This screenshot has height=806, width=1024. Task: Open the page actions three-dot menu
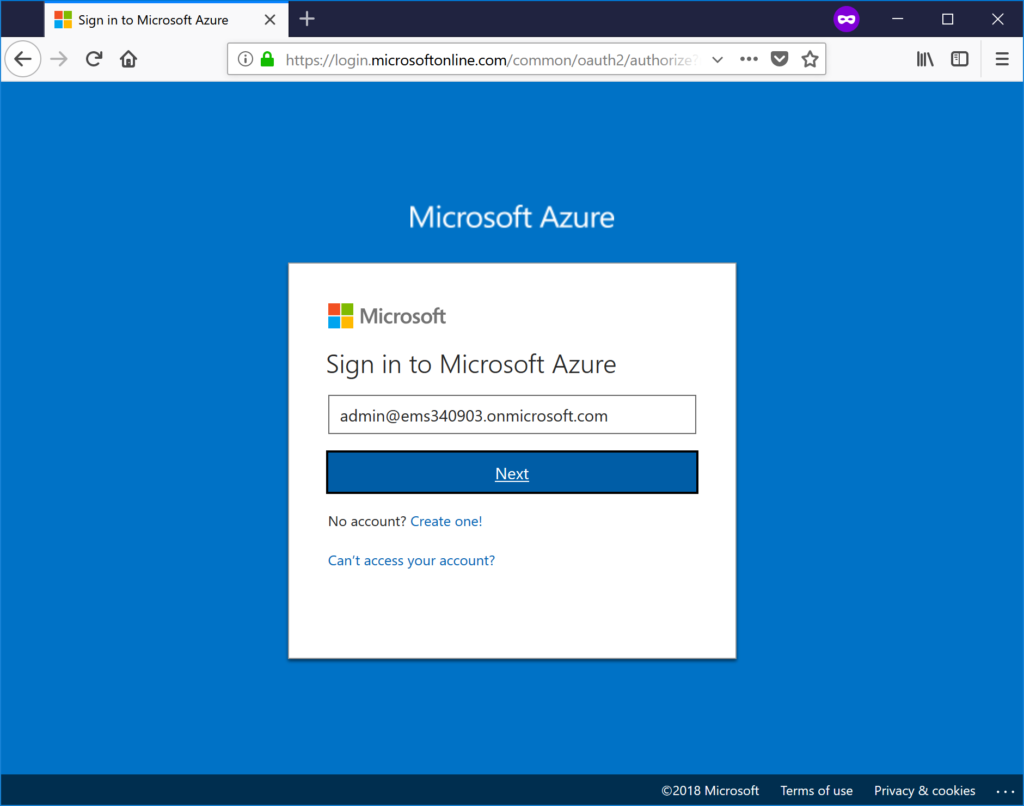748,59
